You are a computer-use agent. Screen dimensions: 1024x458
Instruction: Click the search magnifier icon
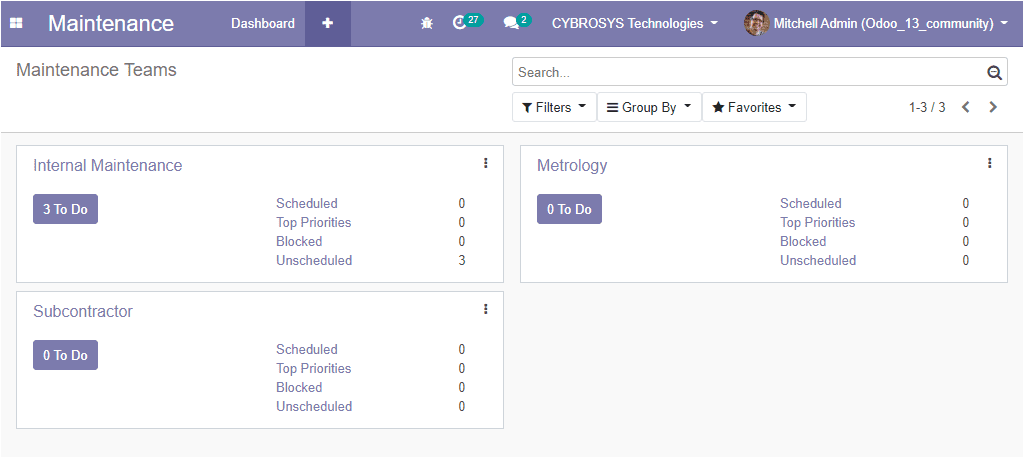click(994, 72)
